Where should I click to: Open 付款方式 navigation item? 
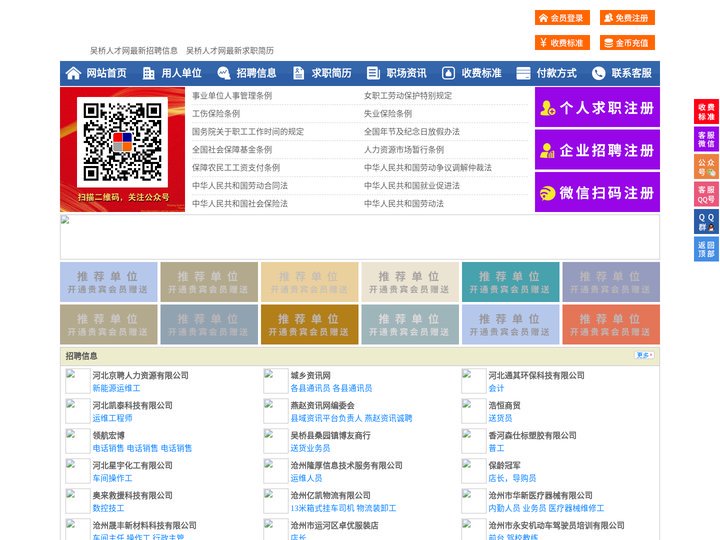click(557, 73)
